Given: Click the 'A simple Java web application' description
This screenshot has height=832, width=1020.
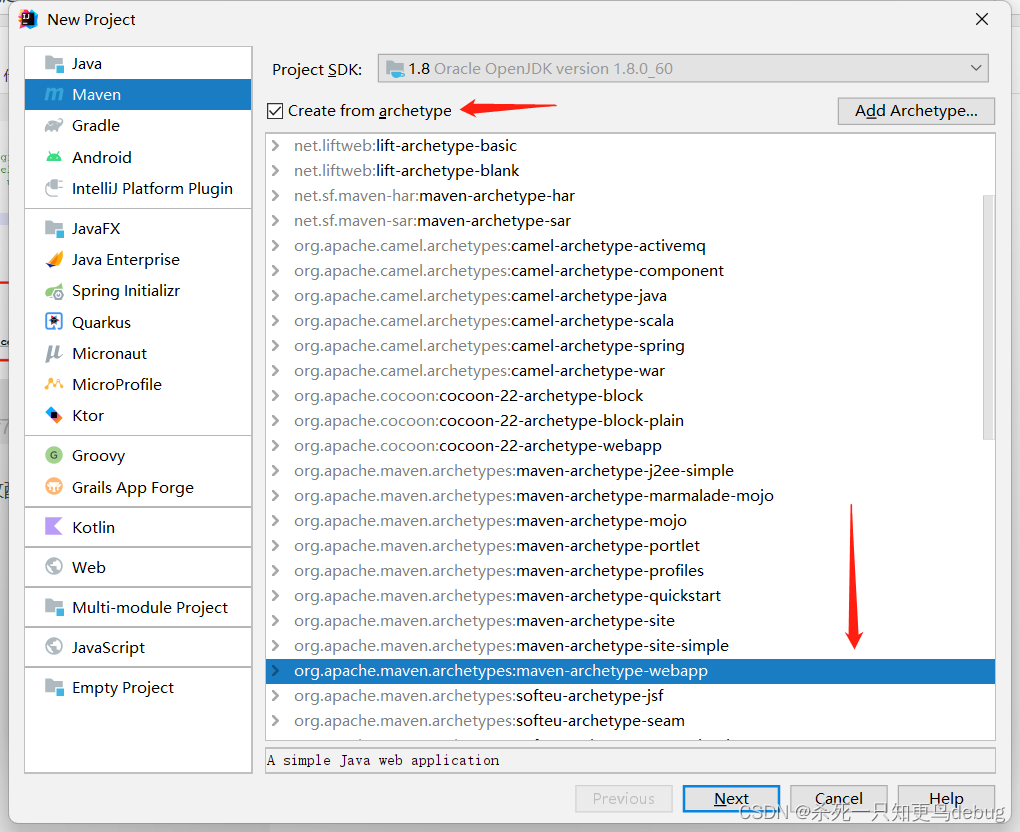Looking at the screenshot, I should coord(383,760).
